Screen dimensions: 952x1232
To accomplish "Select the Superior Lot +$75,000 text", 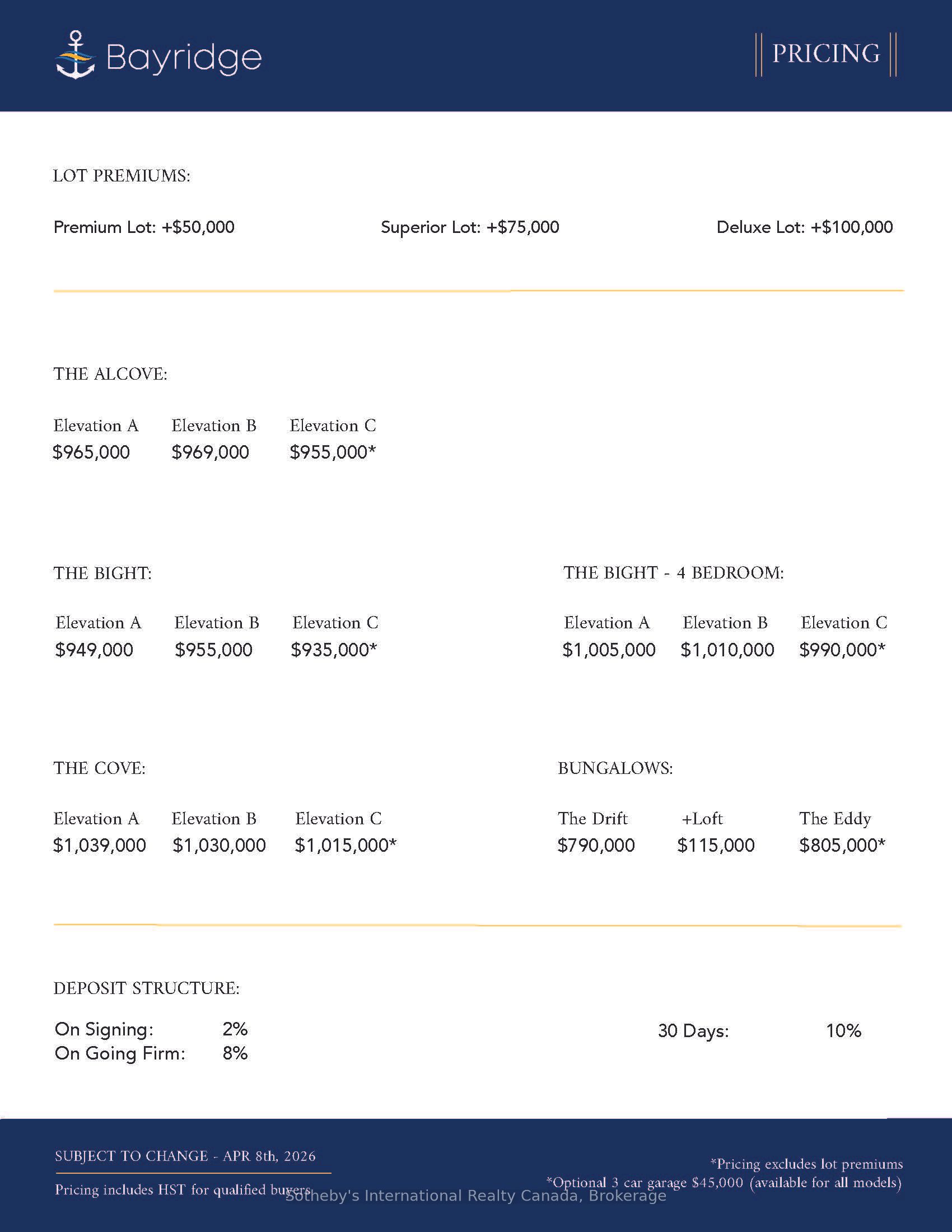I will 470,227.
